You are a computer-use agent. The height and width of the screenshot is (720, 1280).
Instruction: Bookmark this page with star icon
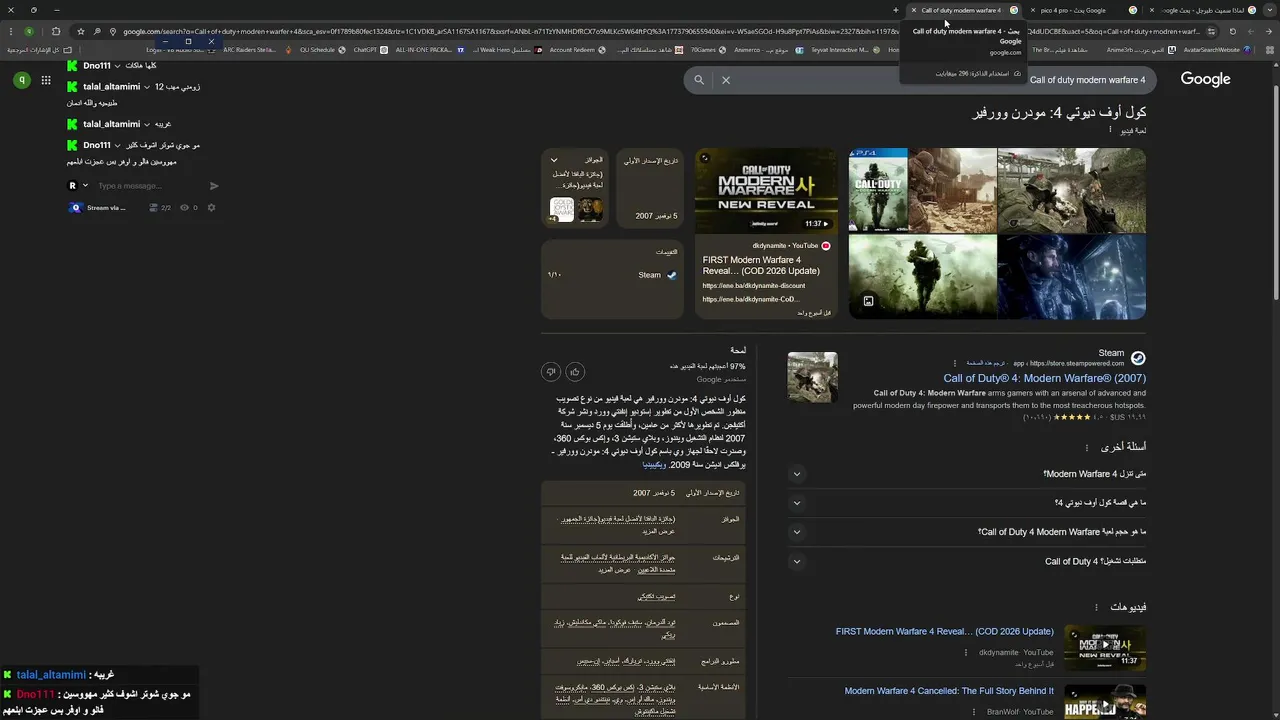point(81,31)
